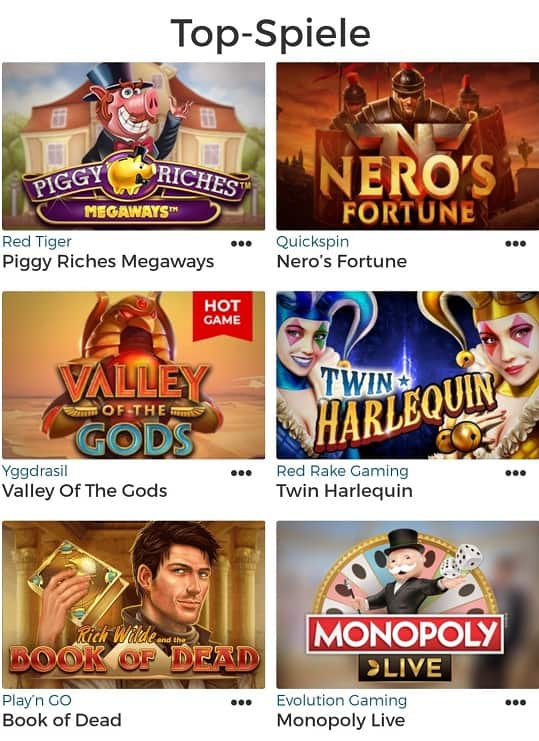The width and height of the screenshot is (539, 741).
Task: Open Book of Dead game image
Action: (x=134, y=605)
